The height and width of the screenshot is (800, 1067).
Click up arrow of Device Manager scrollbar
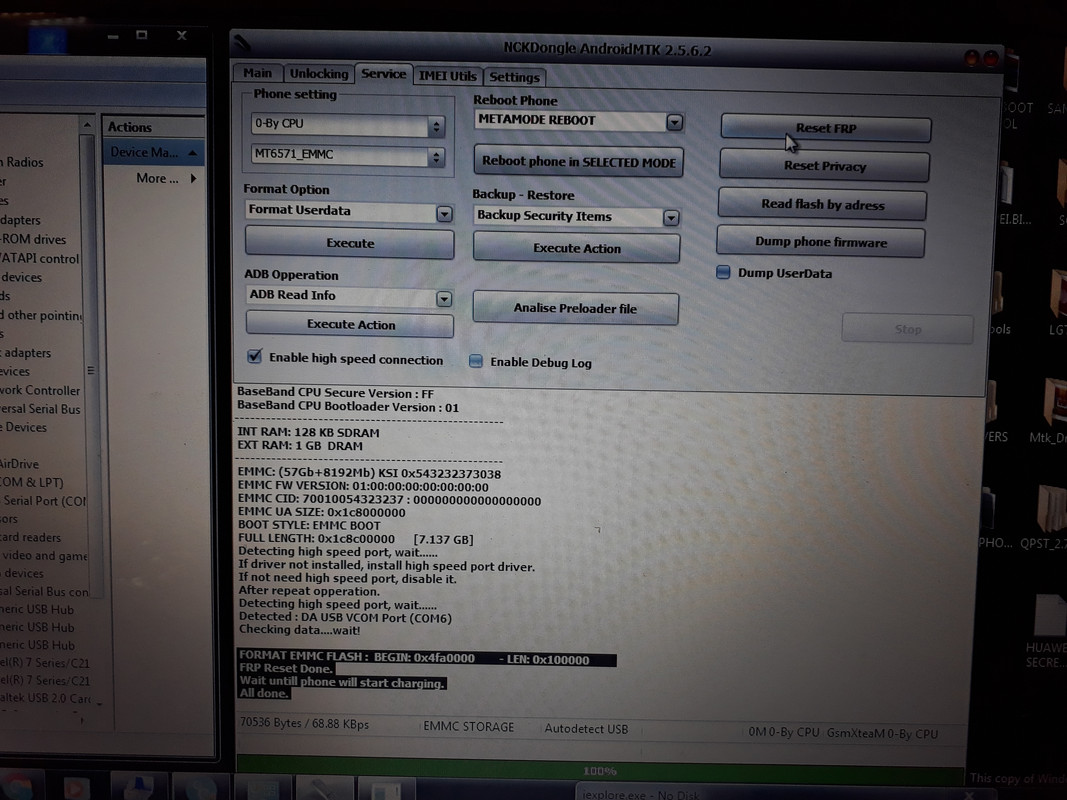pos(86,125)
